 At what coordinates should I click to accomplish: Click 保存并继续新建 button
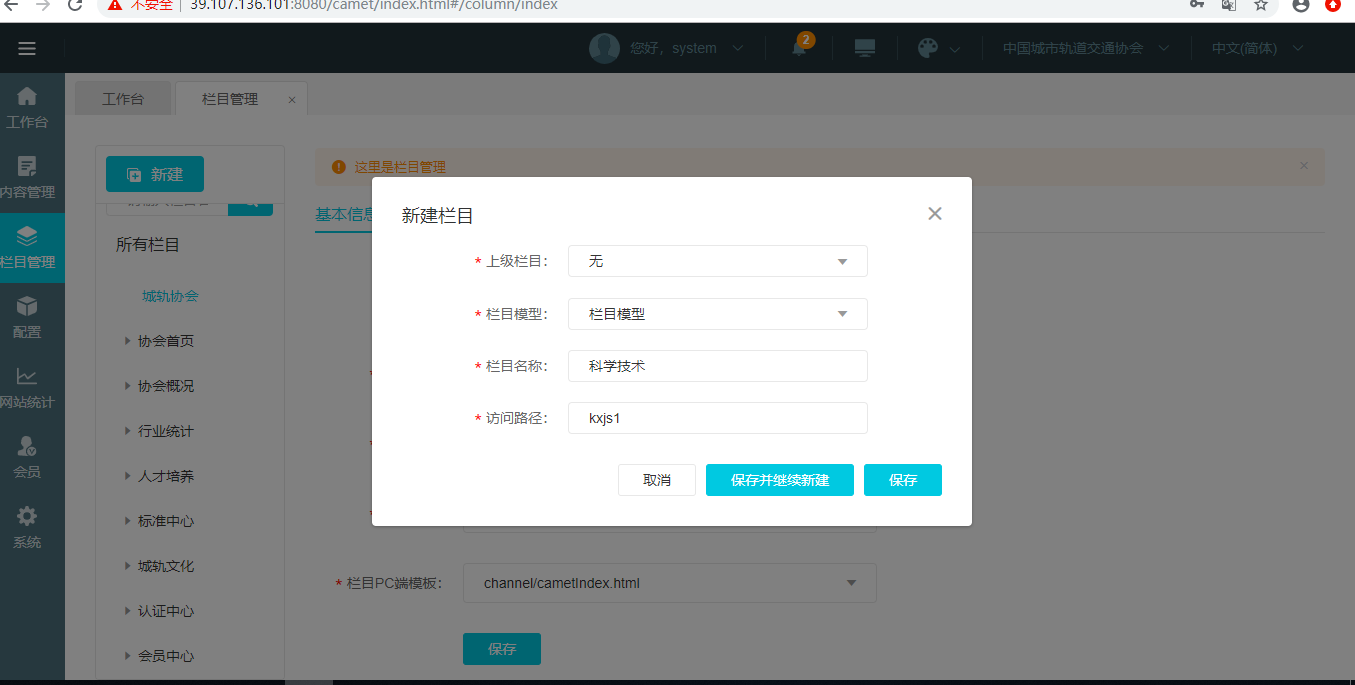coord(780,480)
